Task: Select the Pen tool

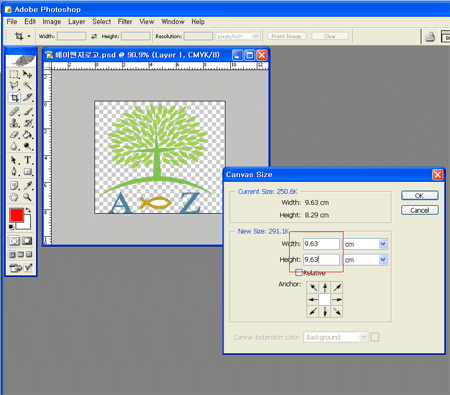Action: pyautogui.click(x=14, y=172)
